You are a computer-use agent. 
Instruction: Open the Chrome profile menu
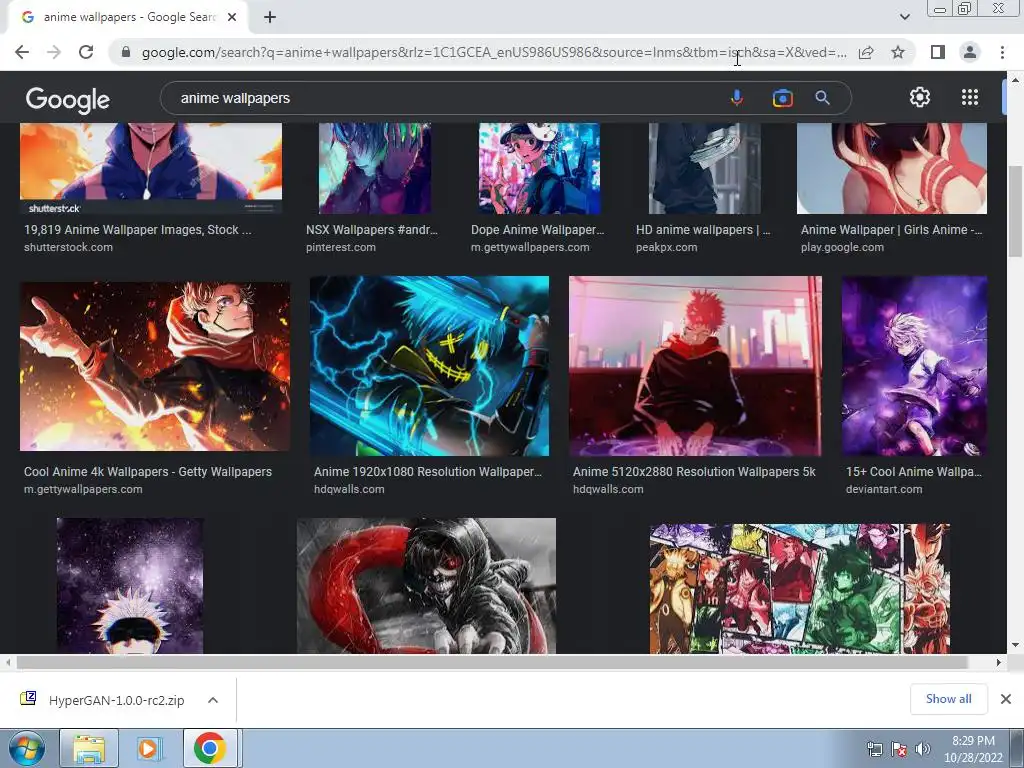click(x=970, y=52)
